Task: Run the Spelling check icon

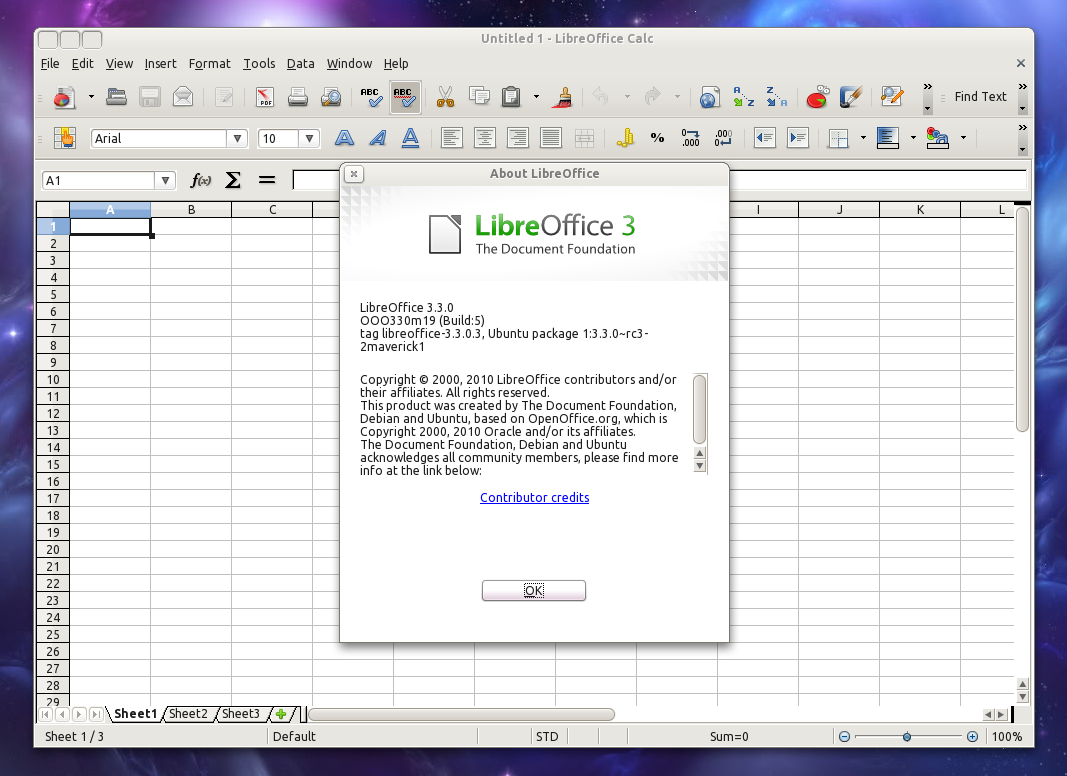Action: pyautogui.click(x=371, y=97)
